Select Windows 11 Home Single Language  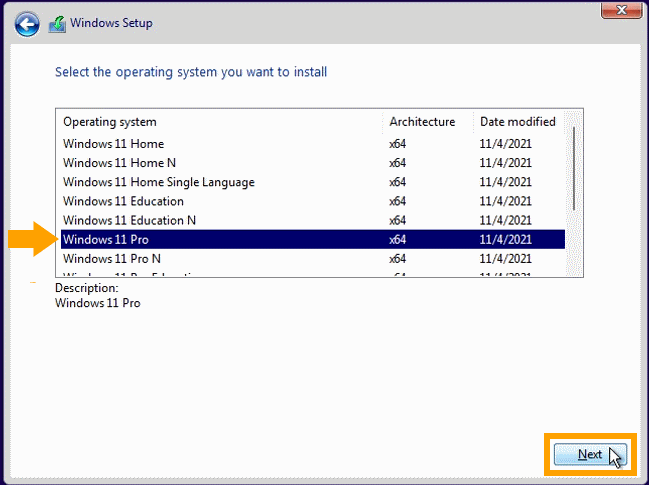pyautogui.click(x=313, y=182)
